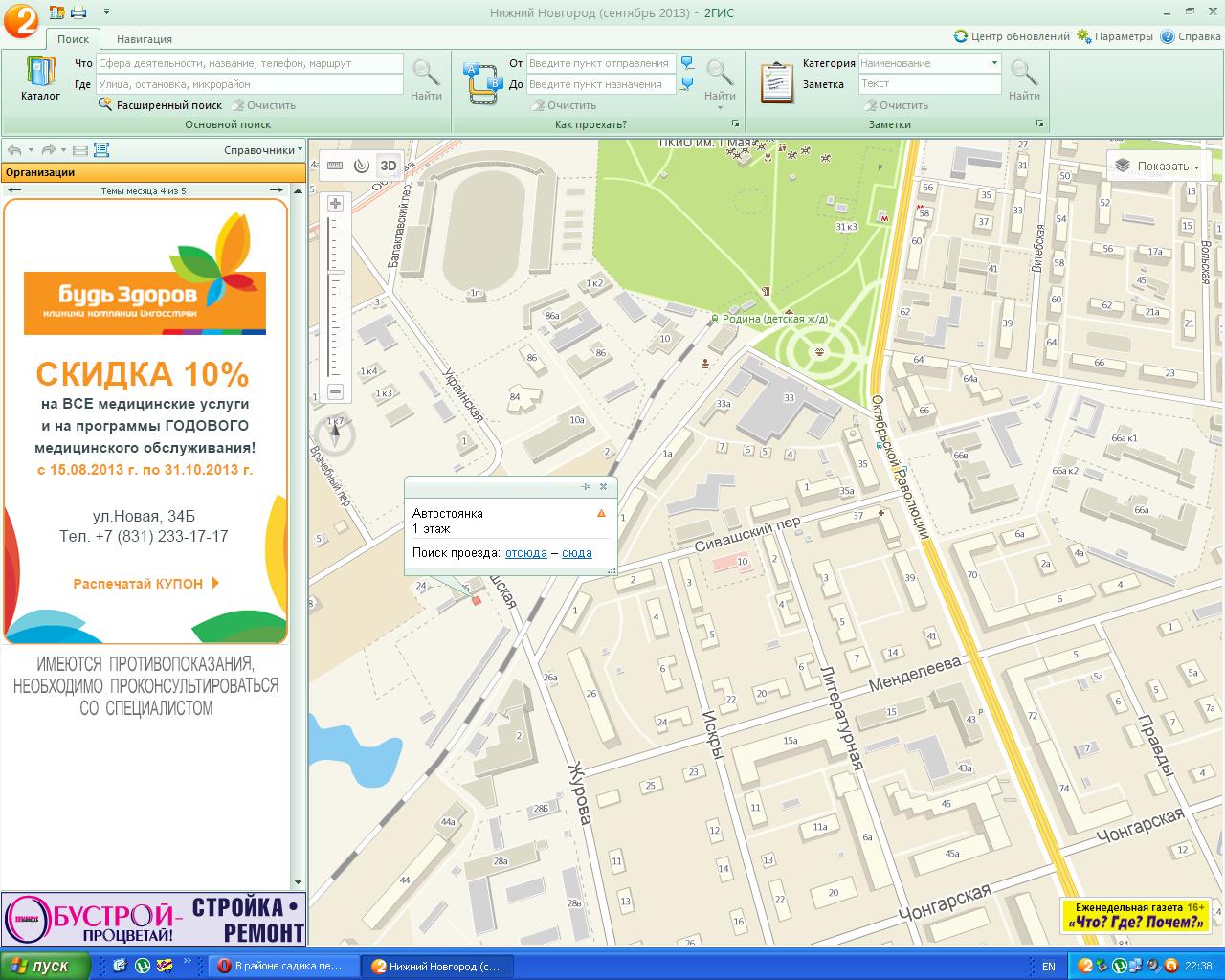Screen dimensions: 1225x980
Task: Pin the Автостоянка popup card
Action: pos(587,486)
